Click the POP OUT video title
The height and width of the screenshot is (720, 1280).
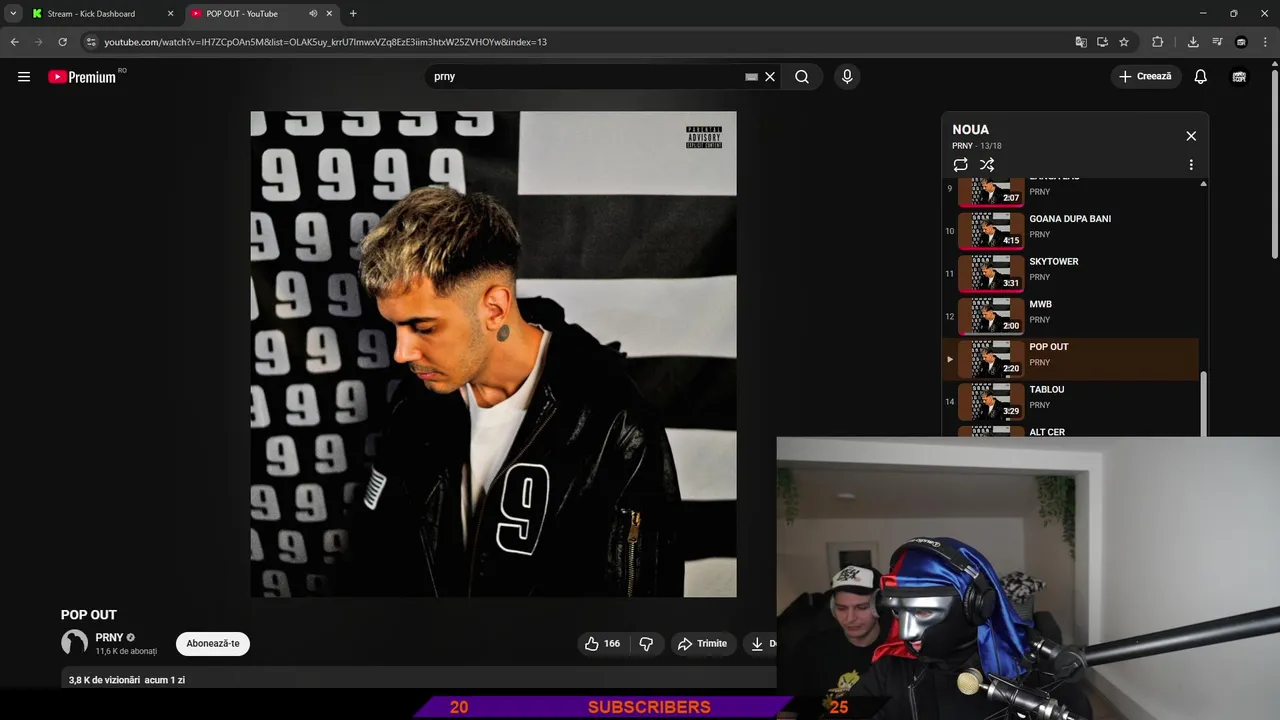pos(89,615)
